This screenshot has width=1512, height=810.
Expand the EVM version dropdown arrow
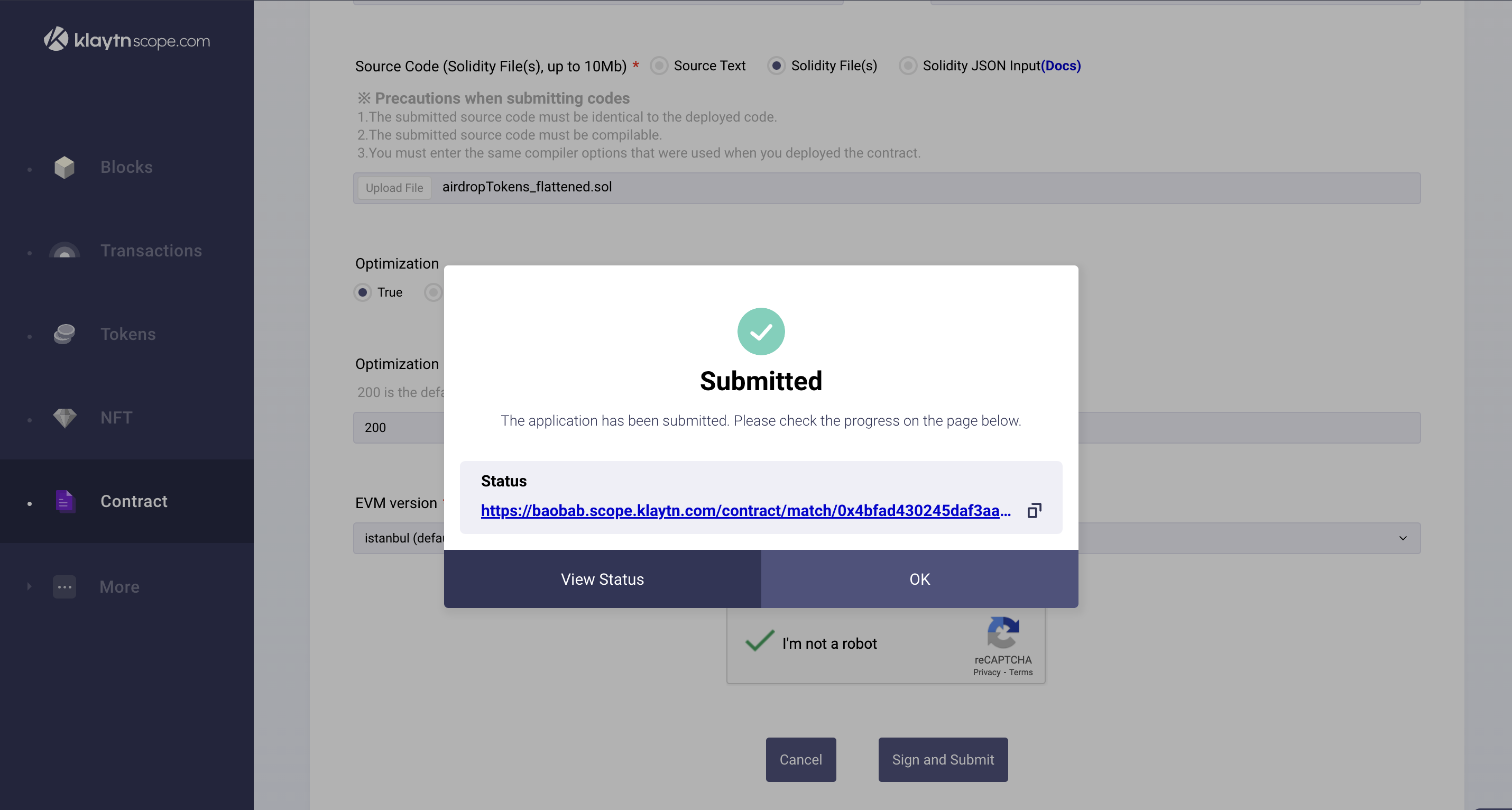(x=1403, y=538)
